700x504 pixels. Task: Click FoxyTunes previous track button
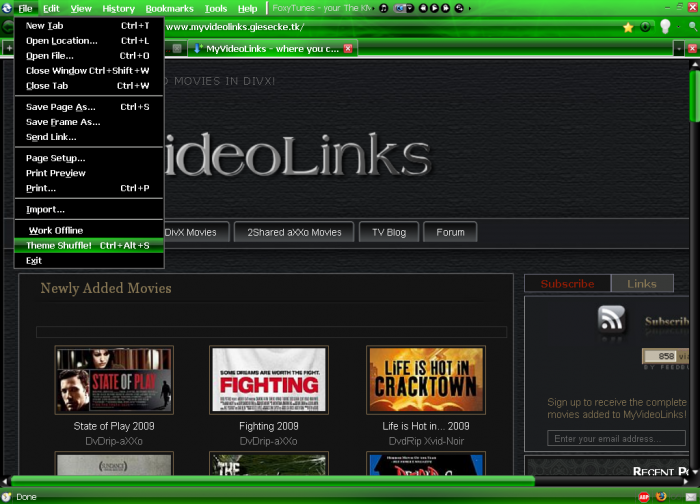[x=423, y=8]
